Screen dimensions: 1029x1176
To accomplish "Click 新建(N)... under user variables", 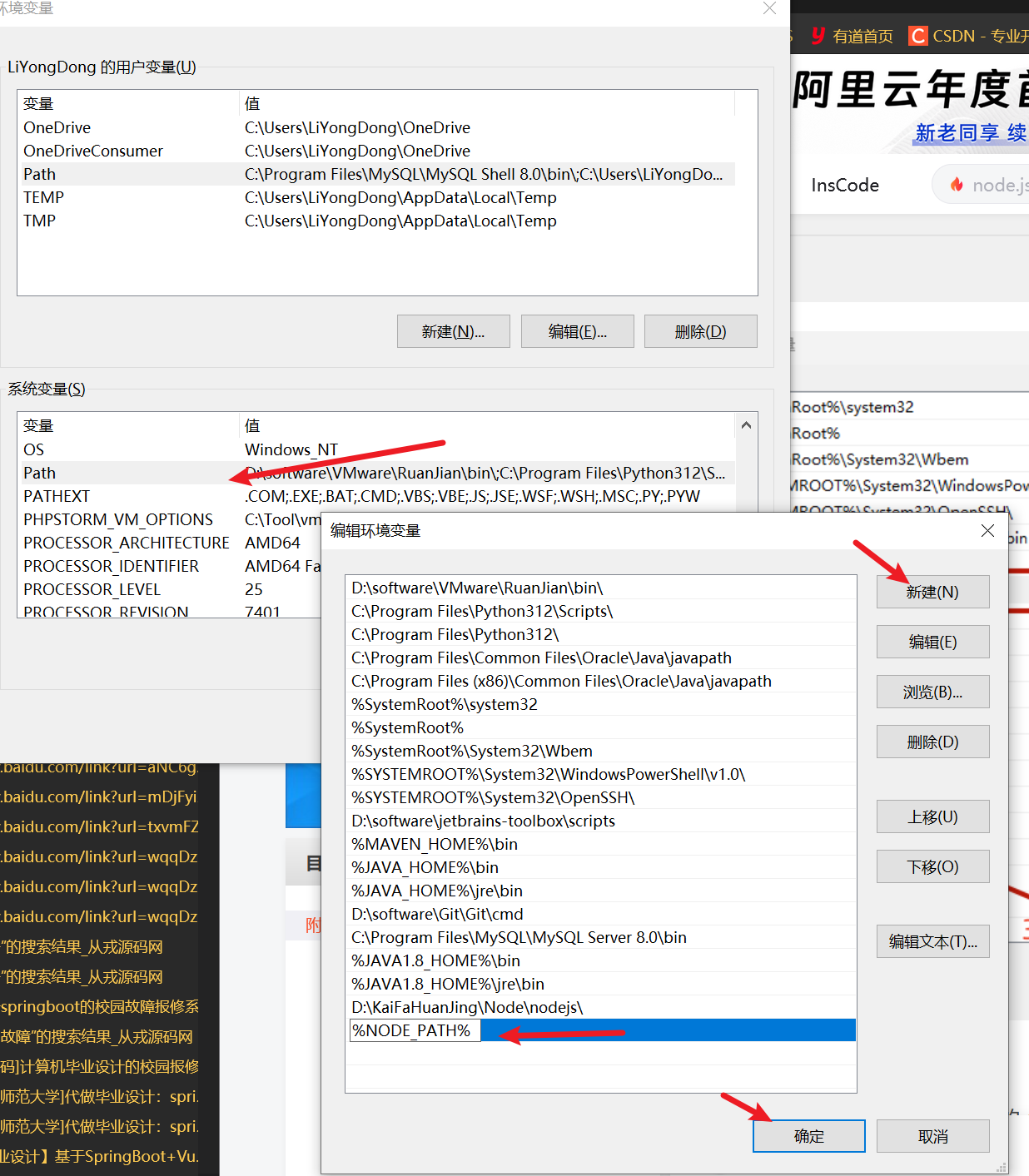I will pyautogui.click(x=453, y=331).
